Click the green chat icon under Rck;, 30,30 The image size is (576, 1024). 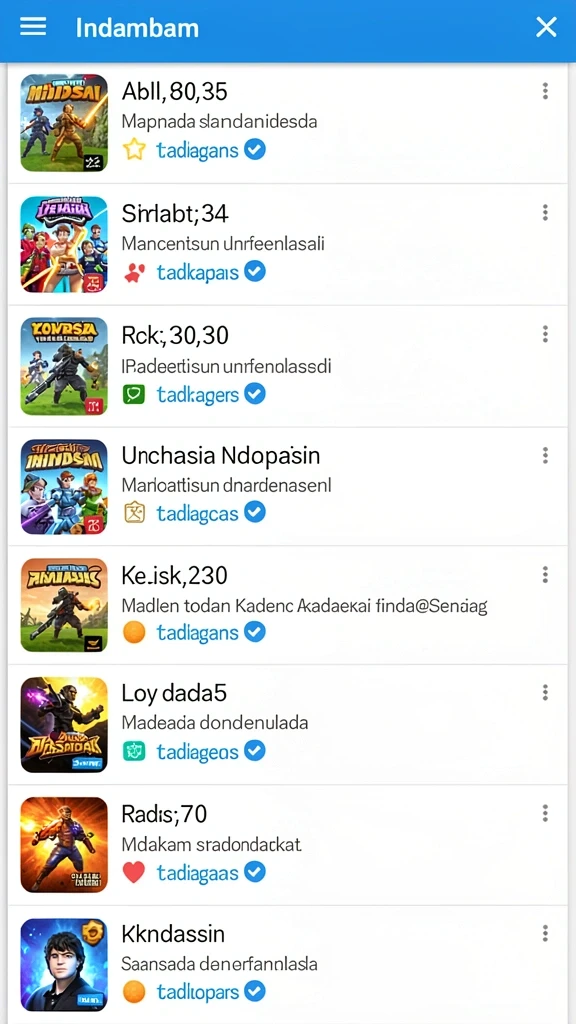coord(134,394)
